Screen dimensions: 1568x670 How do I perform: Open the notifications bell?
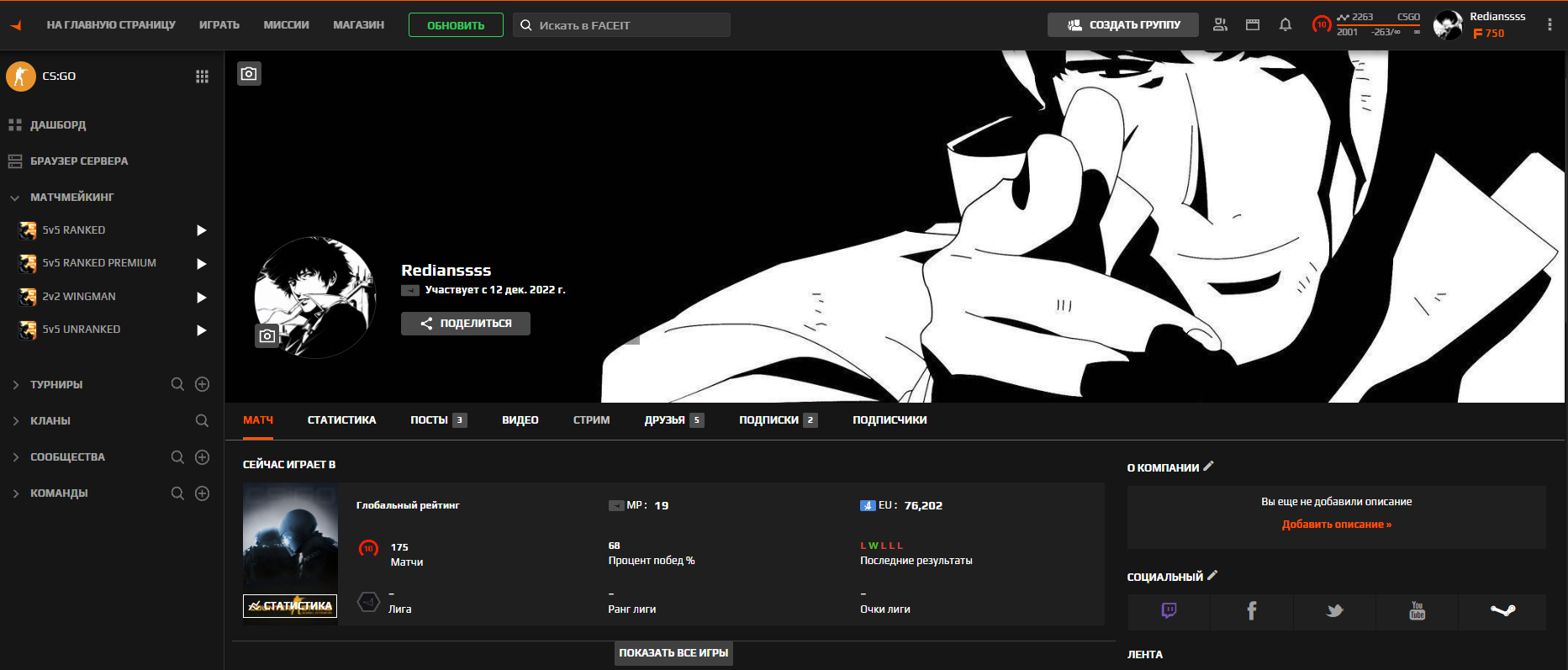click(1286, 25)
